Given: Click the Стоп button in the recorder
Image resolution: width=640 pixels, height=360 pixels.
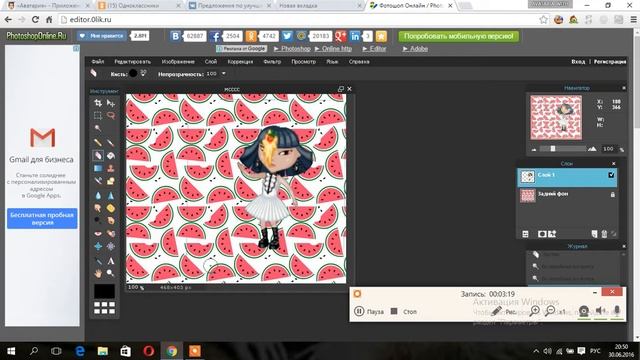Looking at the screenshot, I should click(404, 311).
